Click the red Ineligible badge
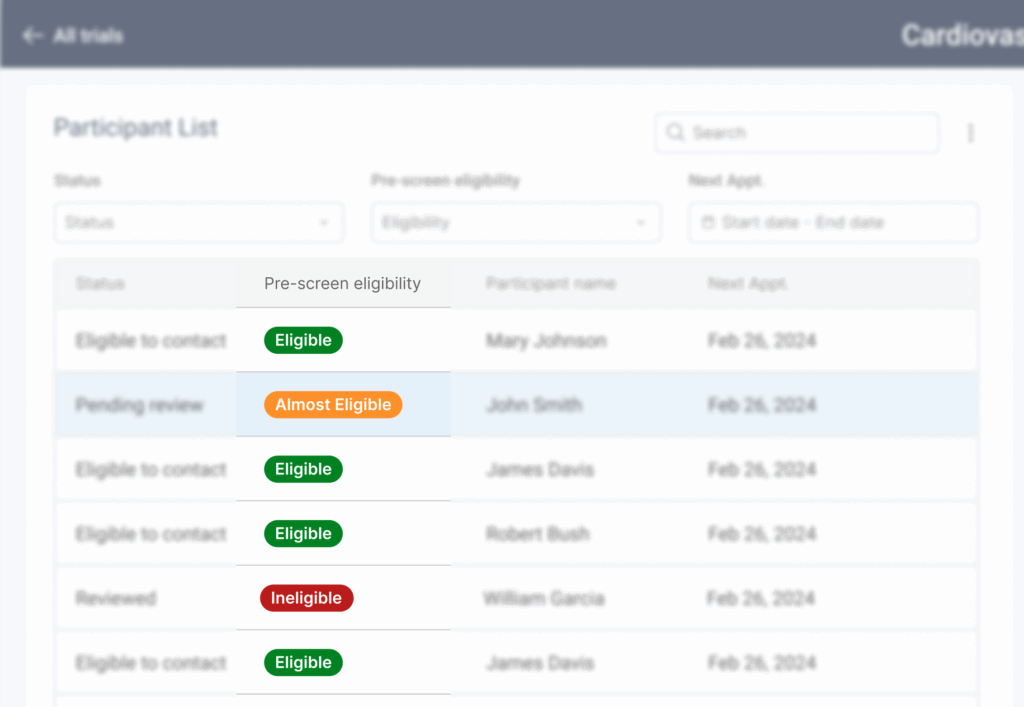This screenshot has width=1024, height=707. click(306, 598)
